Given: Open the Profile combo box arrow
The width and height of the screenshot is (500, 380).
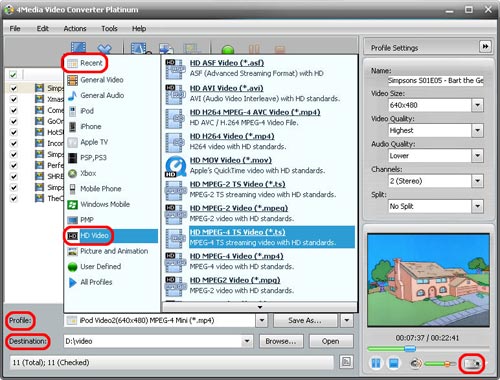Looking at the screenshot, I should tap(262, 321).
